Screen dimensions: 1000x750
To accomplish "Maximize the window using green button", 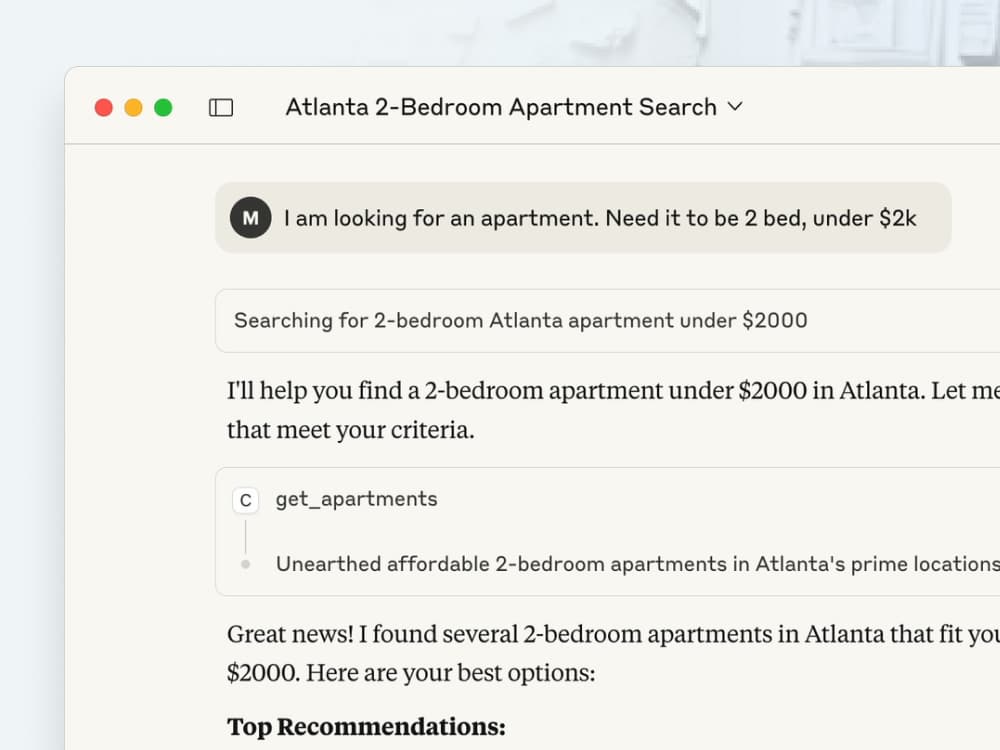I will click(x=163, y=107).
